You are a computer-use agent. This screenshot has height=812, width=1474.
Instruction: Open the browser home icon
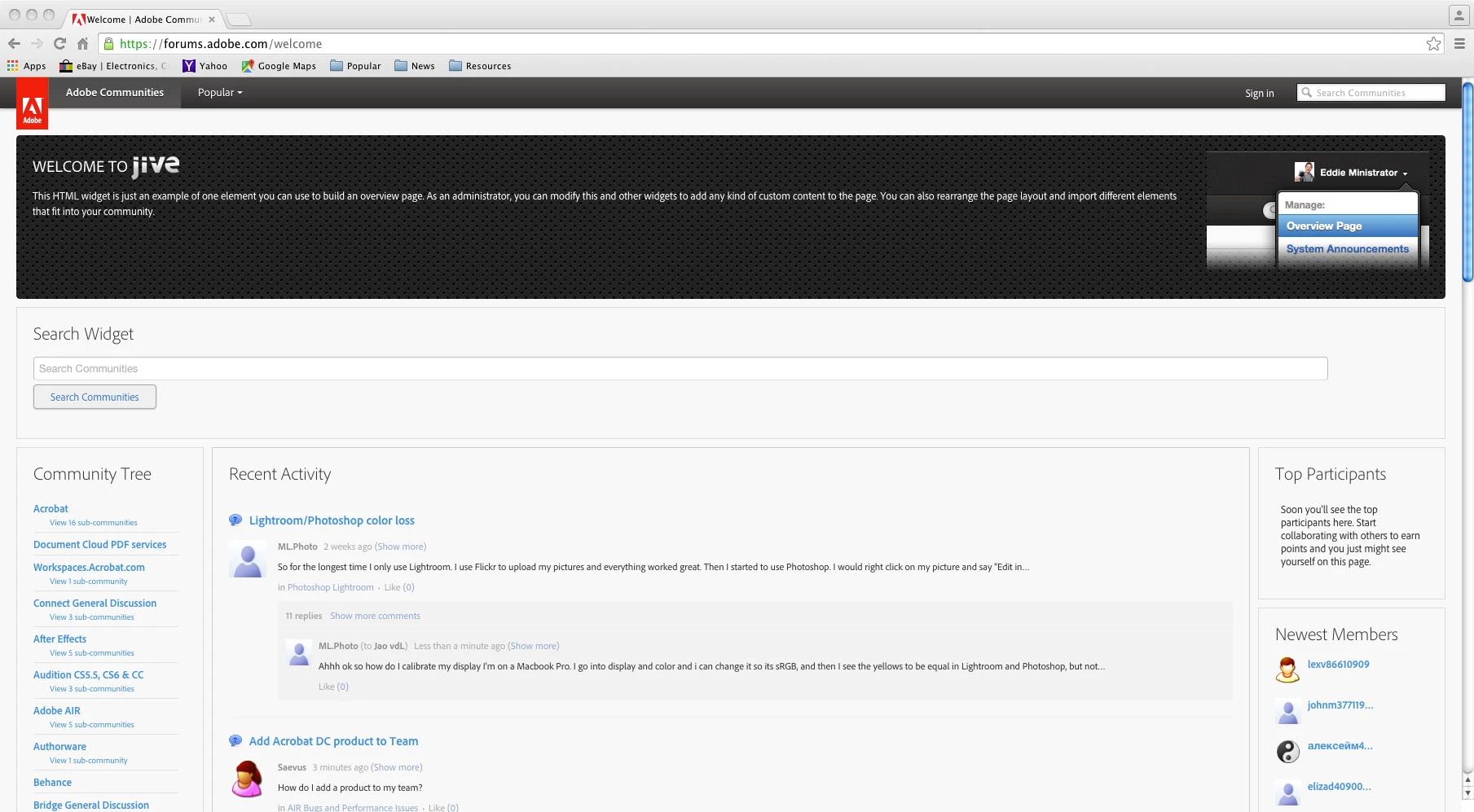pyautogui.click(x=82, y=44)
